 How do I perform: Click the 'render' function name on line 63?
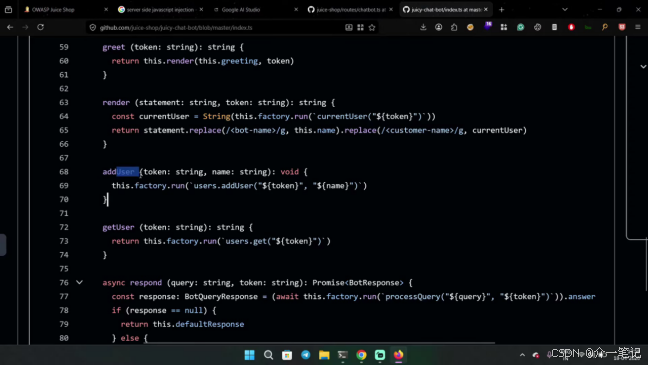pos(116,103)
